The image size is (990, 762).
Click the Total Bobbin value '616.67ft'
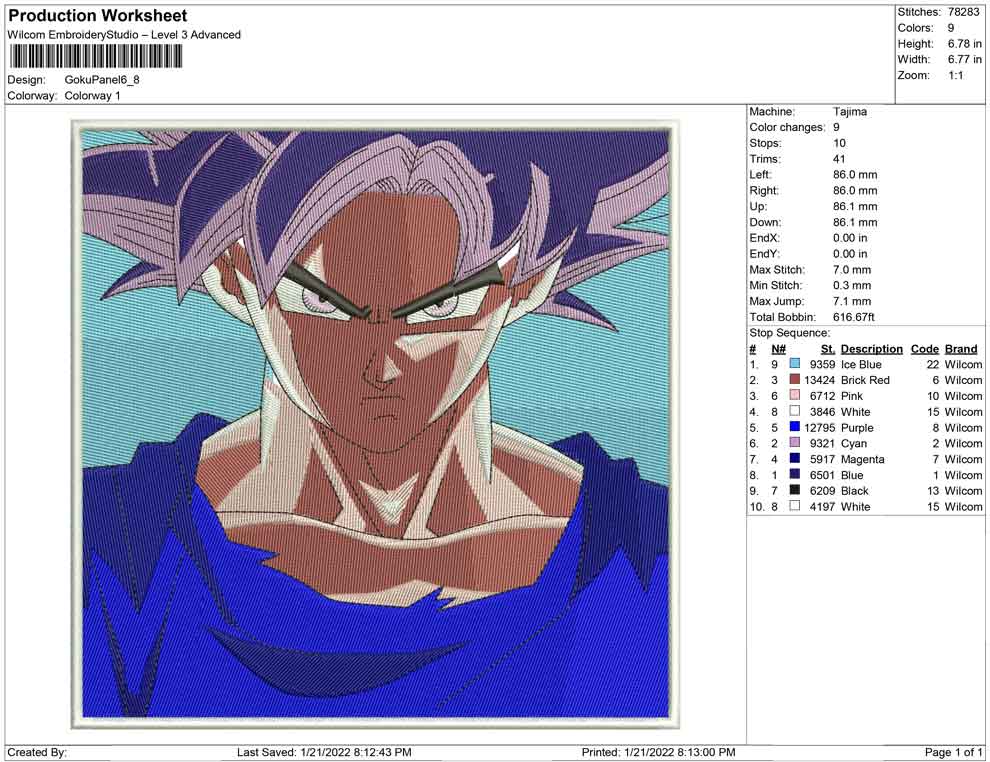click(854, 317)
